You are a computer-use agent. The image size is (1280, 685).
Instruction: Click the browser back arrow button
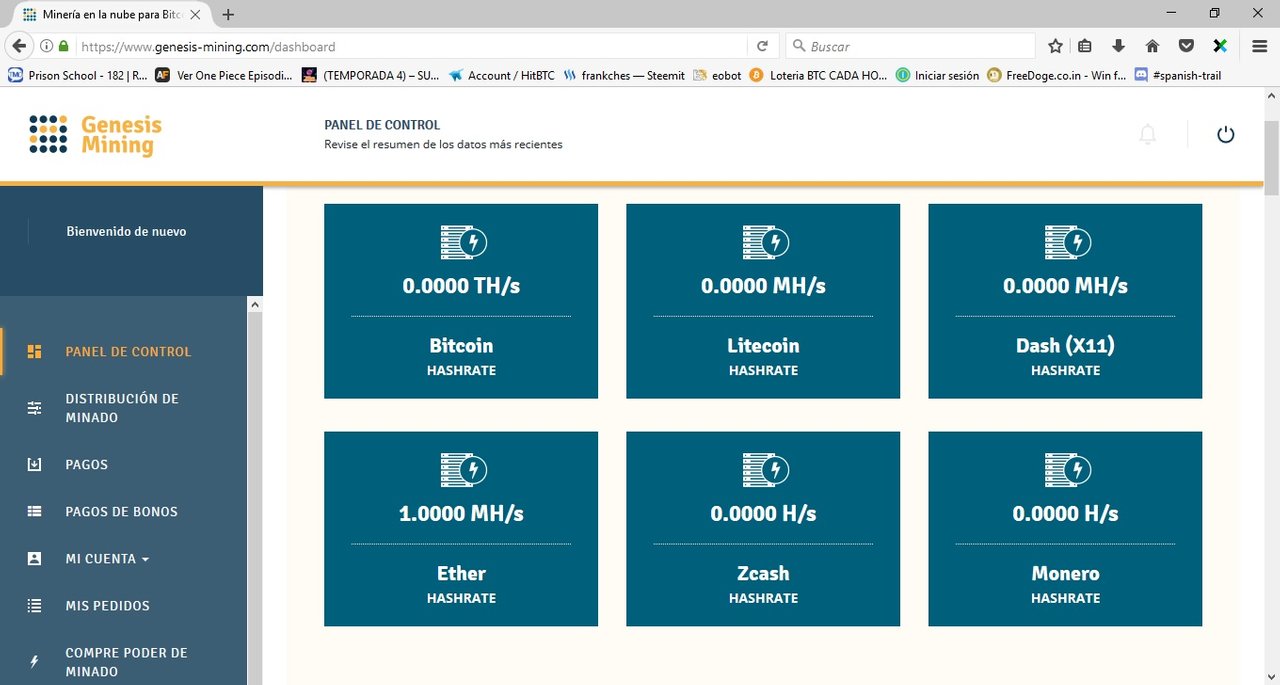point(19,46)
